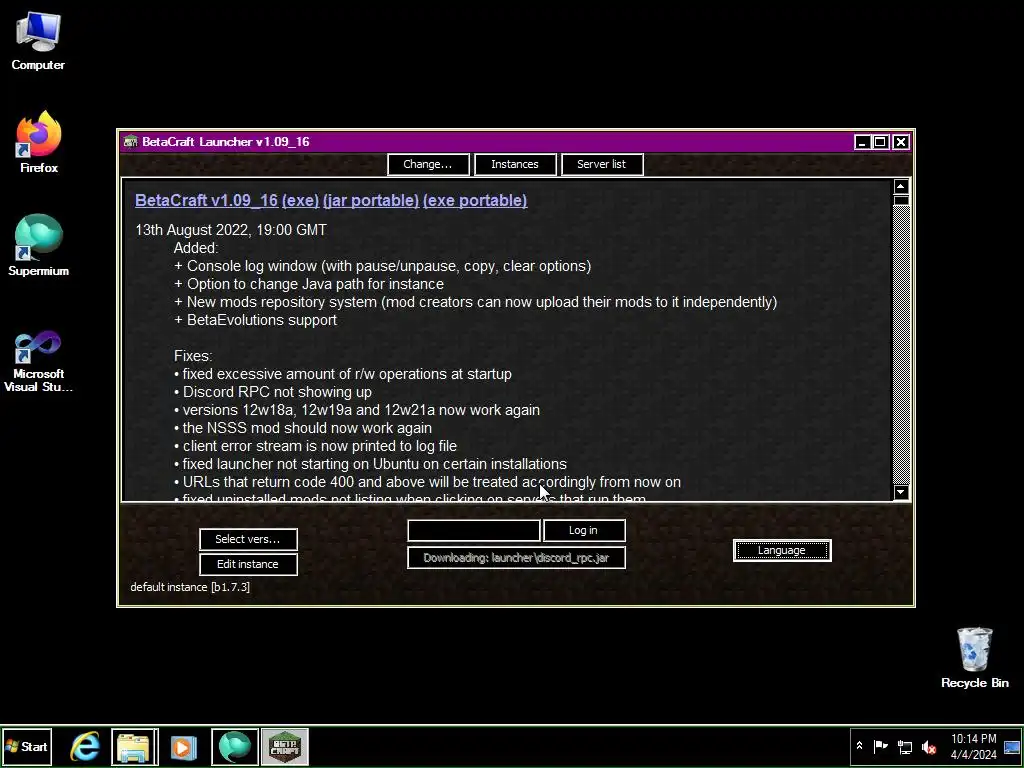Click 'URLs that return code 400' line
This screenshot has height=768, width=1024.
(428, 482)
